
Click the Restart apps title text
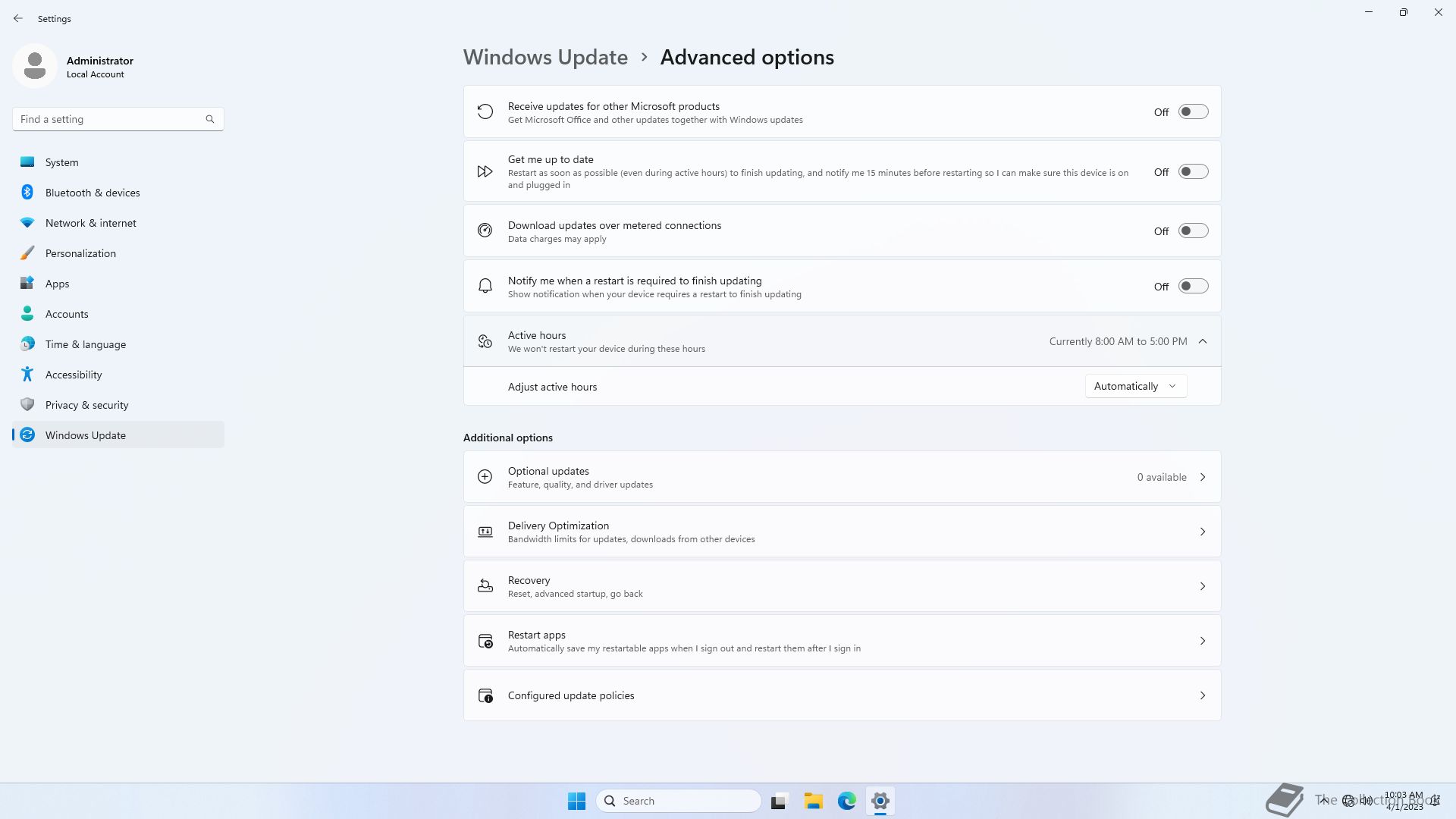point(537,635)
